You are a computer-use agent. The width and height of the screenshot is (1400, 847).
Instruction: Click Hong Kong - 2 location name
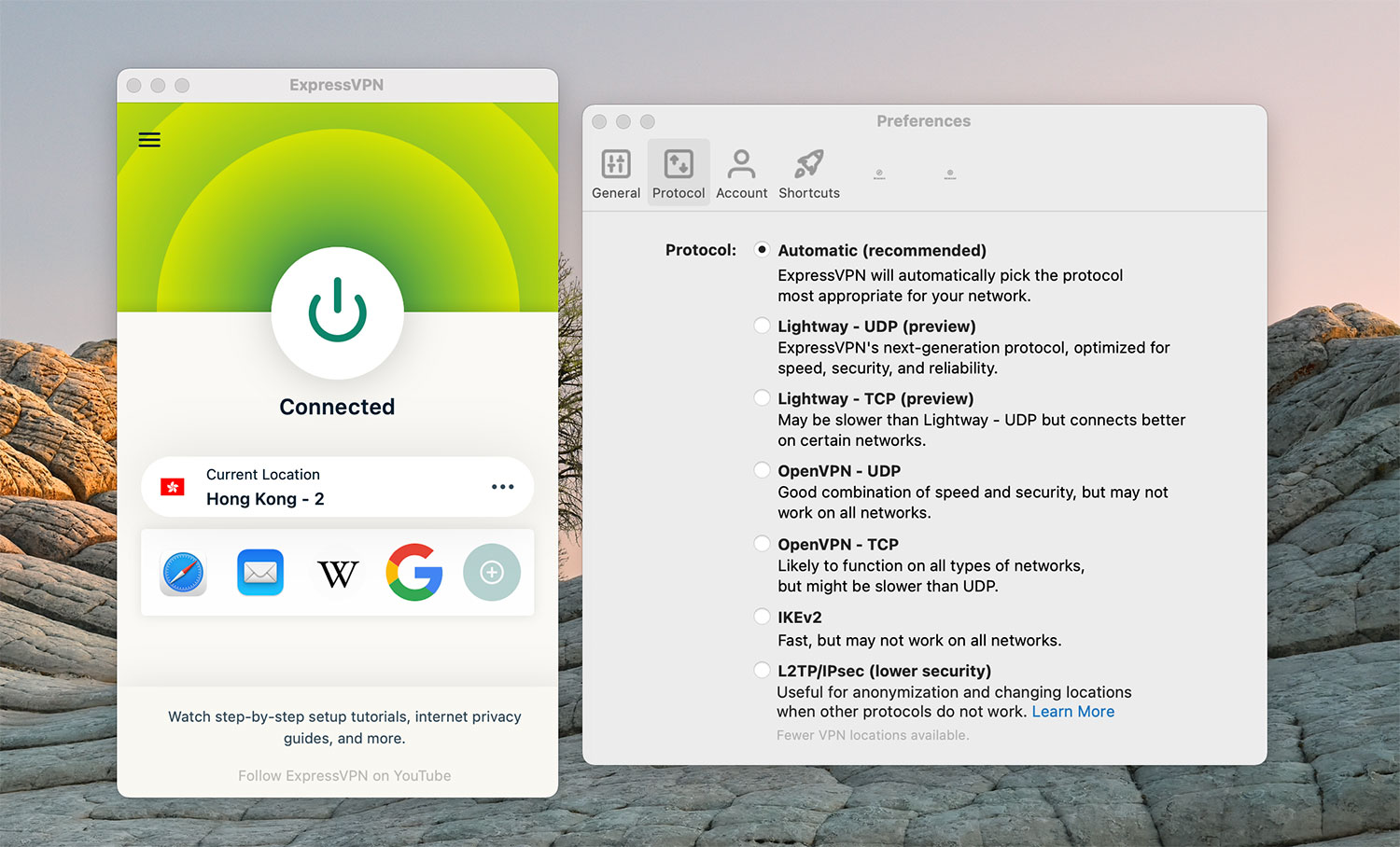[265, 499]
